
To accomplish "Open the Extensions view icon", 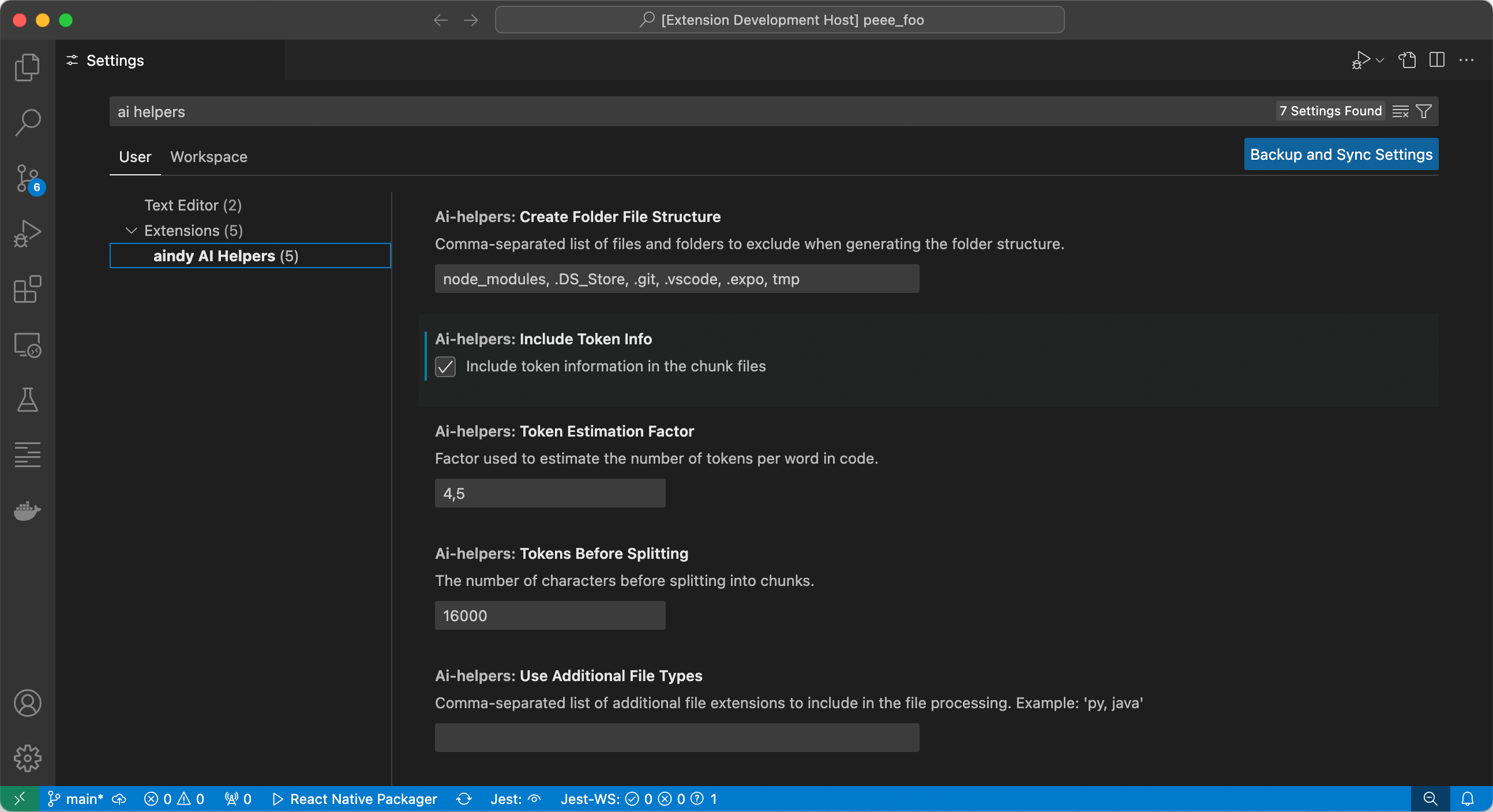I will (x=27, y=288).
